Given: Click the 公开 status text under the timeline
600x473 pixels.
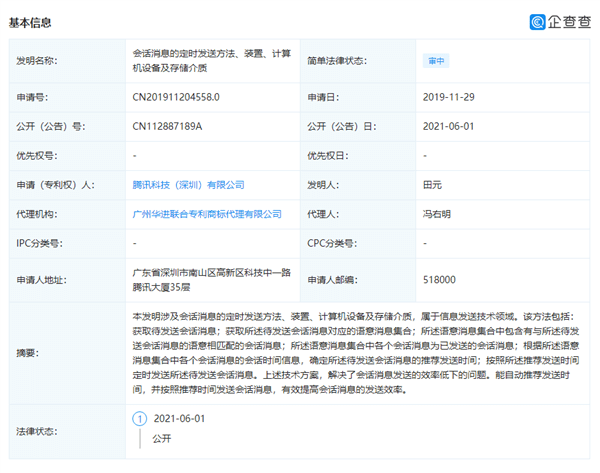Looking at the screenshot, I should (161, 437).
